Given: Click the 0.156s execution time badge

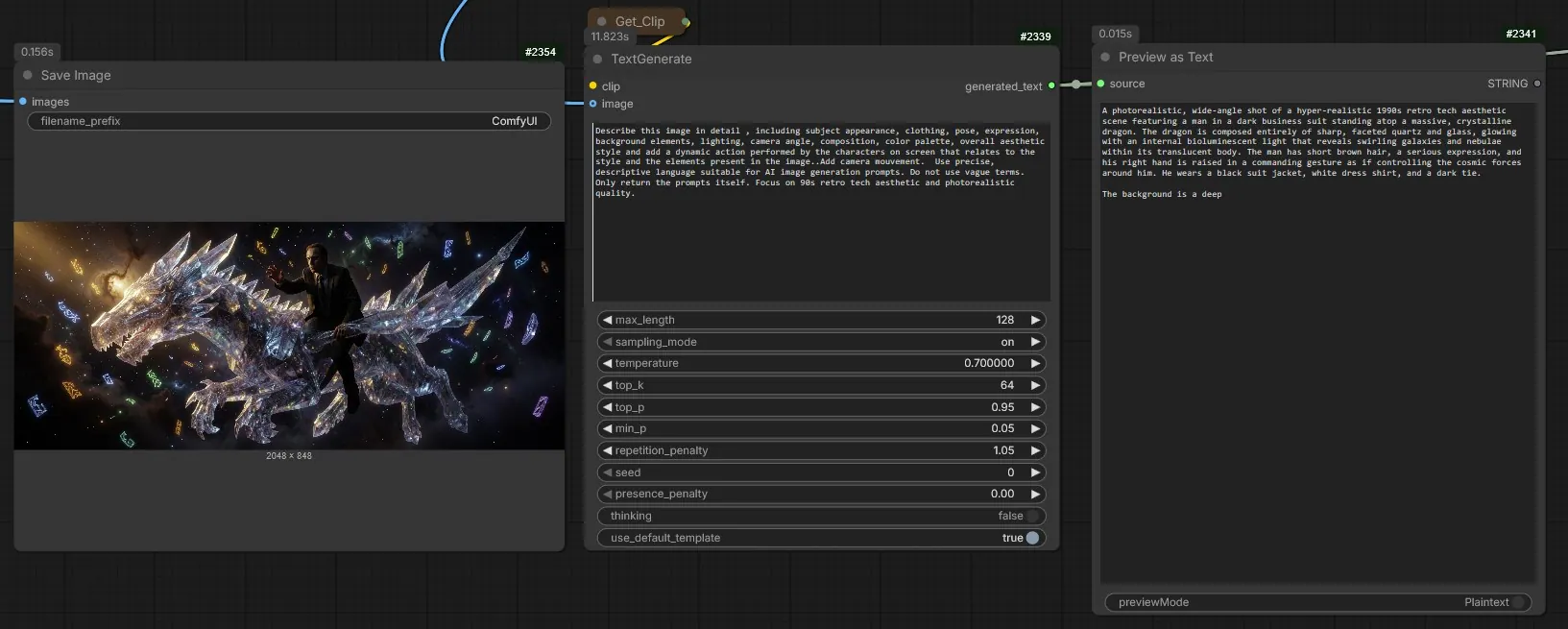Looking at the screenshot, I should (37, 52).
